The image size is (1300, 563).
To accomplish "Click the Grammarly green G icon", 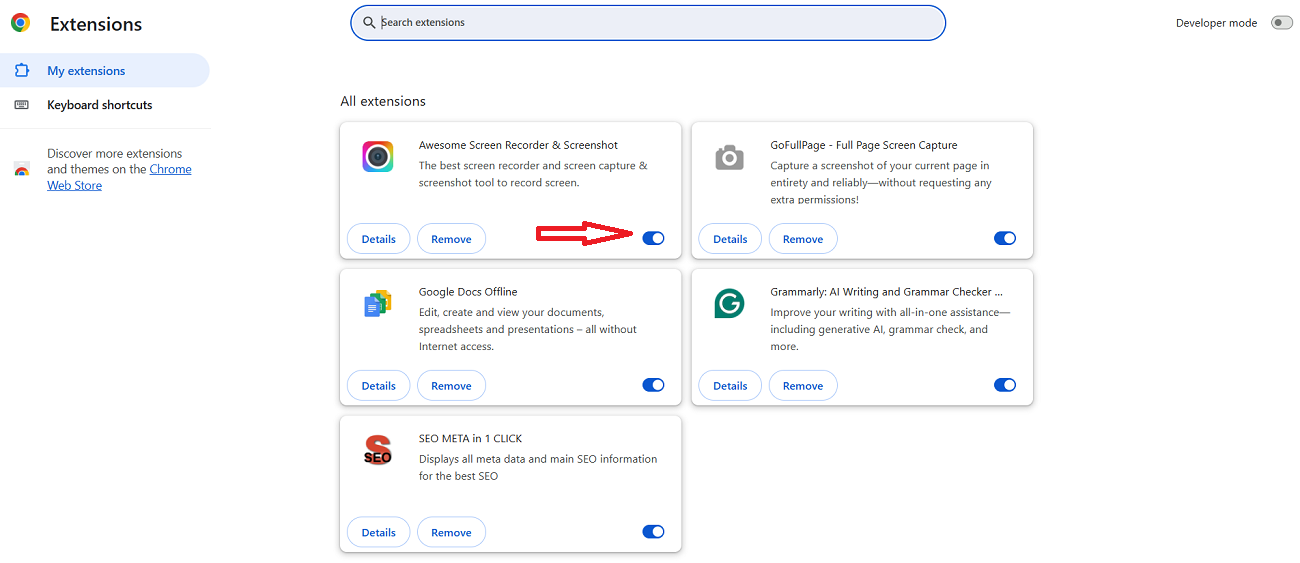I will pyautogui.click(x=729, y=303).
